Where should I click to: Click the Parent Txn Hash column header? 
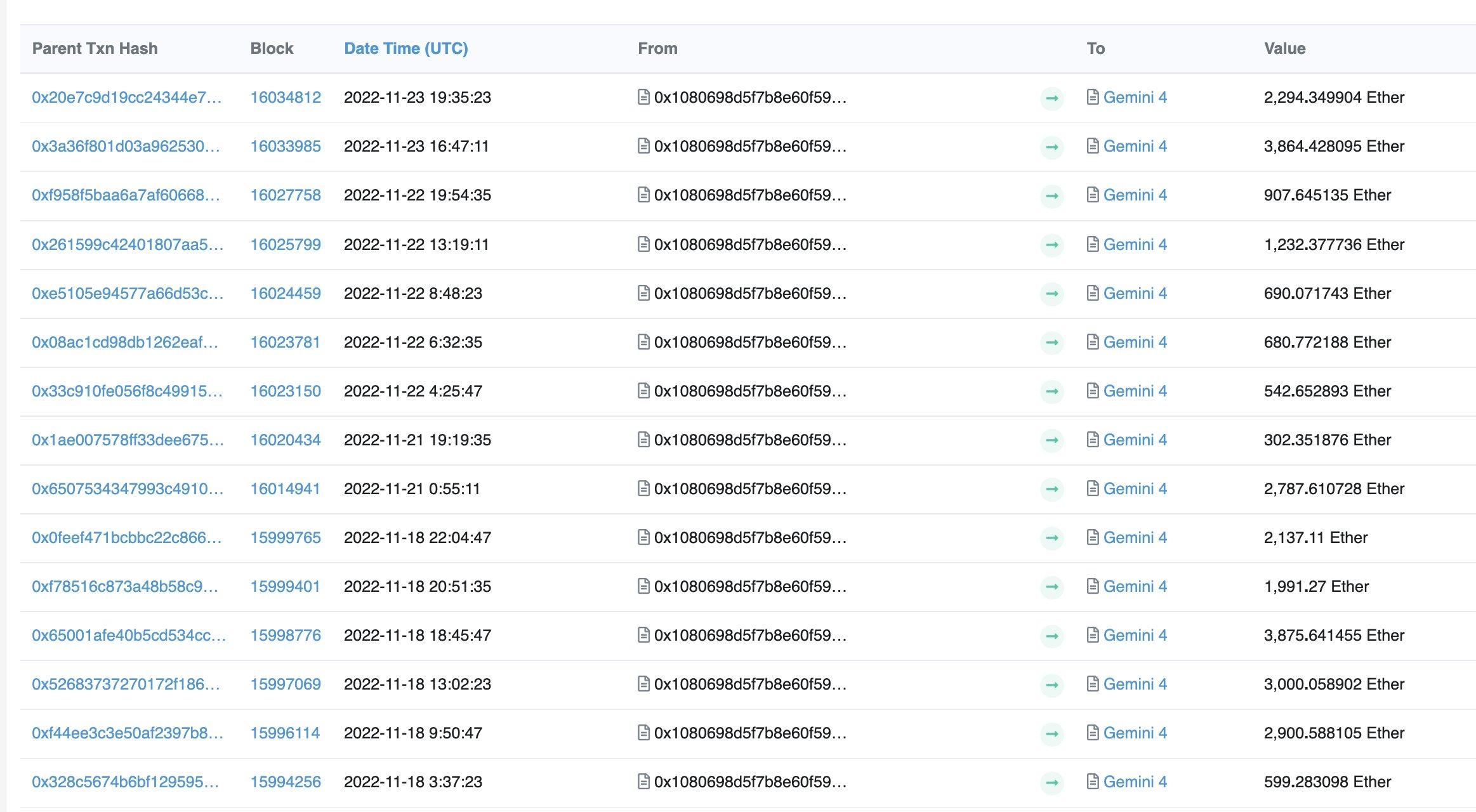(x=95, y=49)
